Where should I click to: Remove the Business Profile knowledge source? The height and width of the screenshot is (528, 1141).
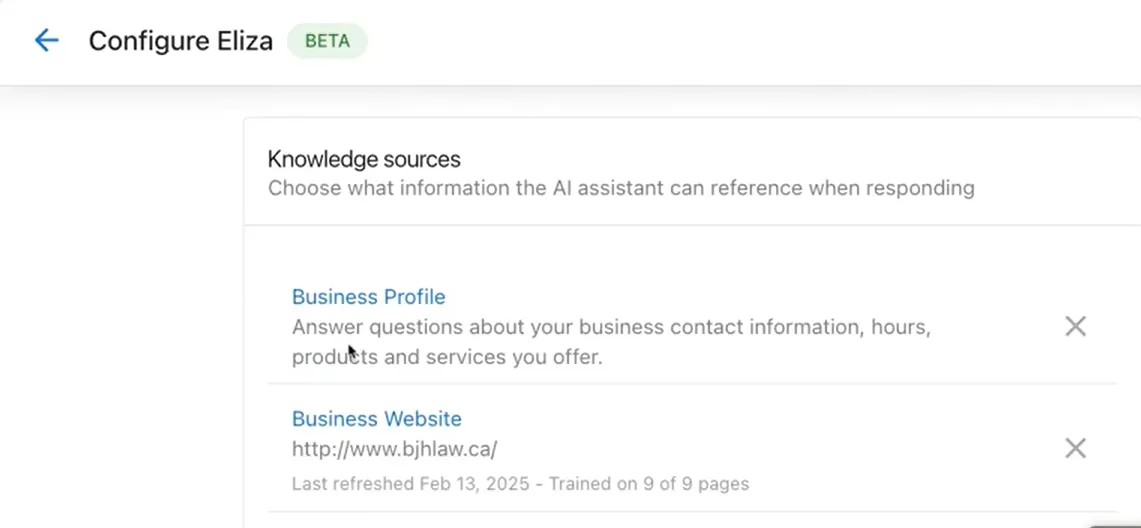point(1075,326)
